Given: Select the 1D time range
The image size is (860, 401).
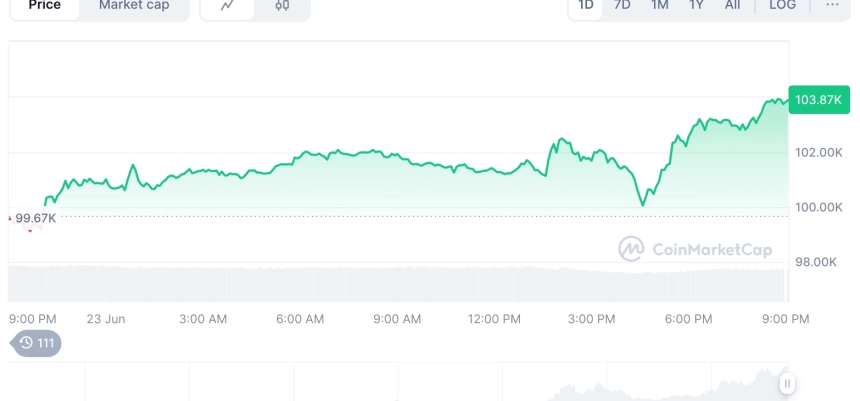Looking at the screenshot, I should pos(586,5).
